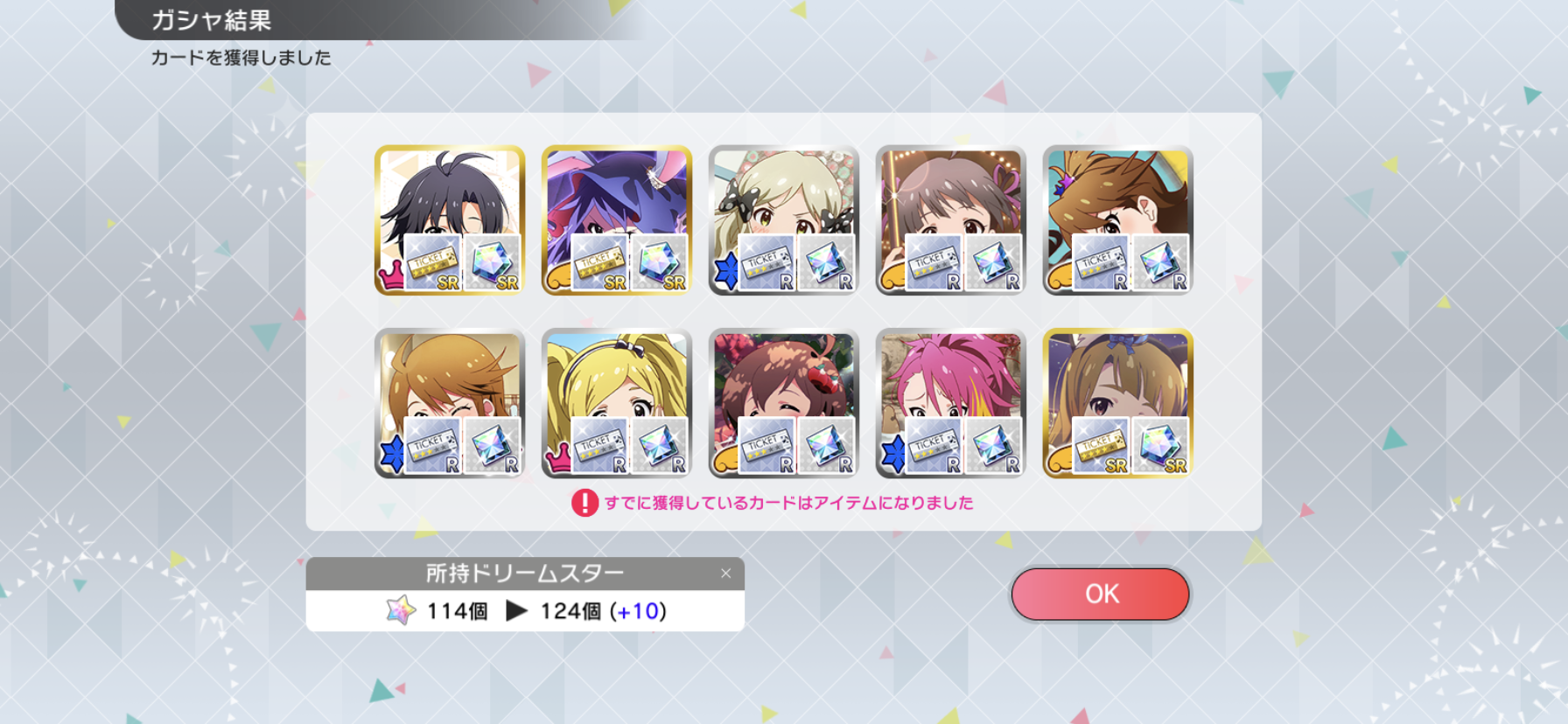Open the blonde twin-tail girl with black bows card
Image resolution: width=1568 pixels, height=724 pixels.
click(x=784, y=220)
